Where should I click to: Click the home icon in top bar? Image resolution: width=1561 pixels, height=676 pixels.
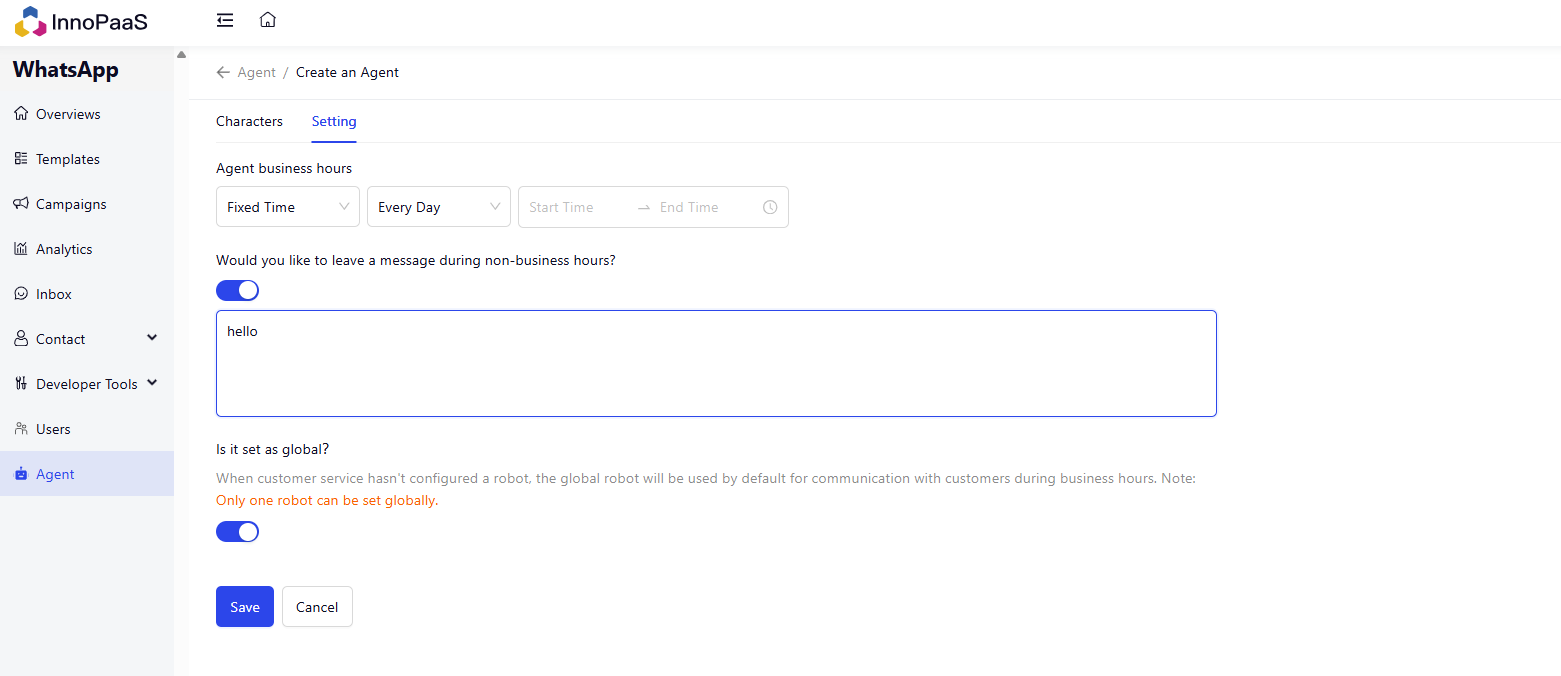click(267, 20)
